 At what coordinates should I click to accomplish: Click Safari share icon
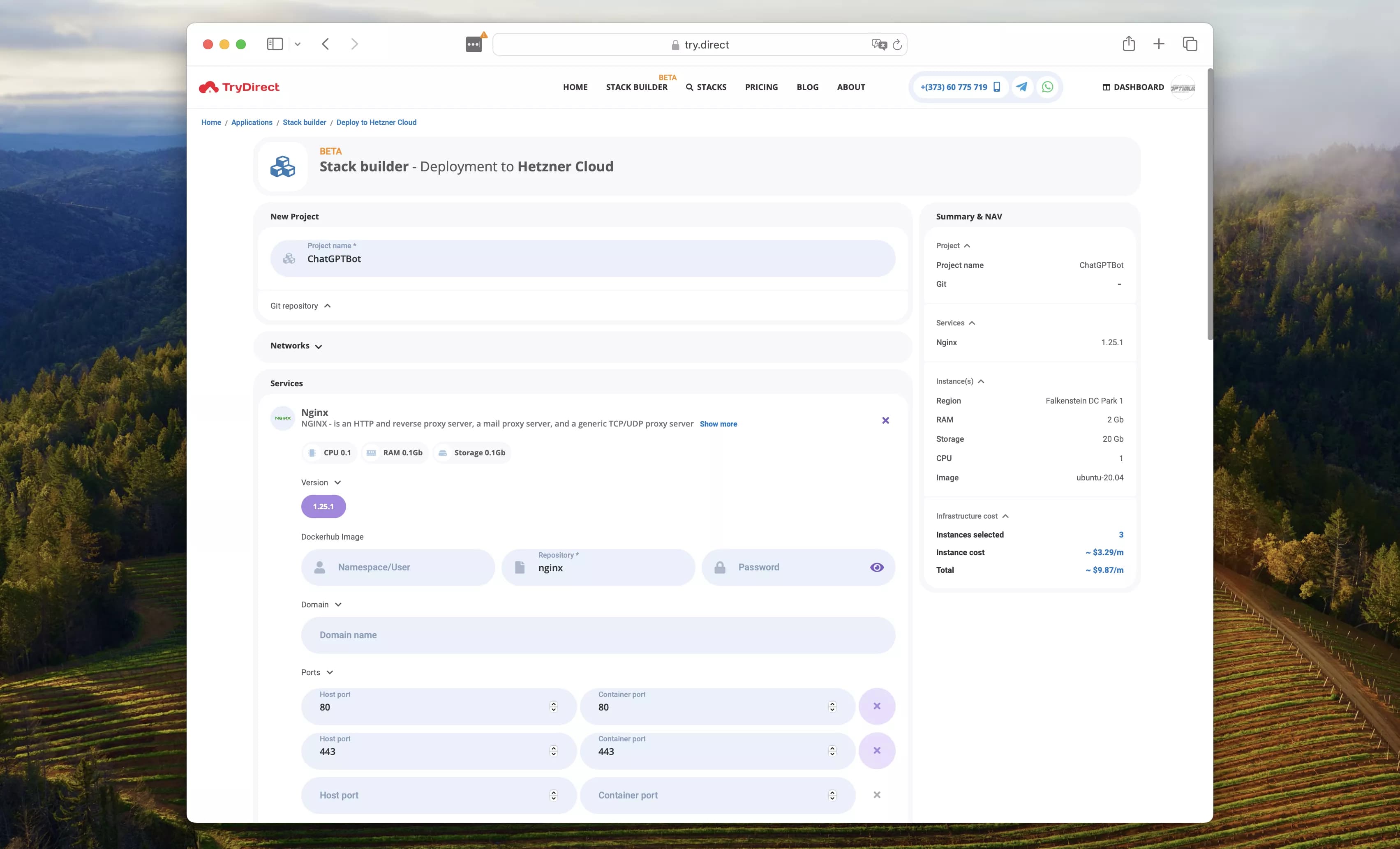pyautogui.click(x=1128, y=44)
